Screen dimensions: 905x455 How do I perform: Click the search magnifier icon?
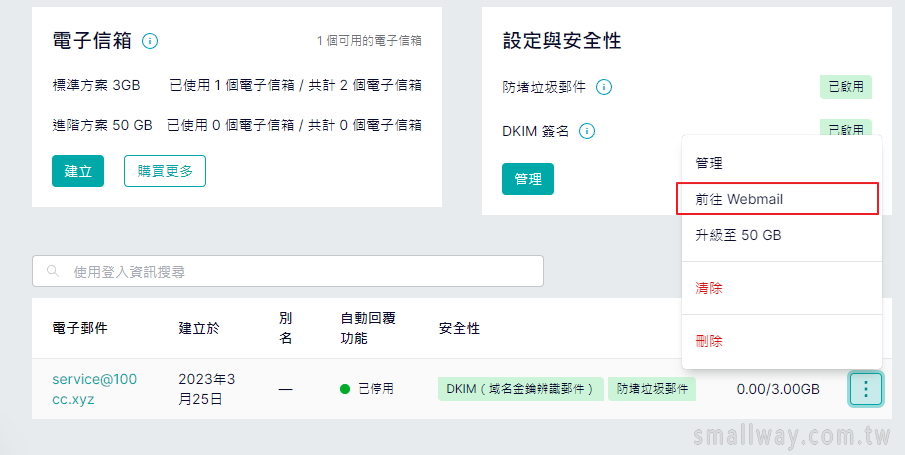(53, 271)
